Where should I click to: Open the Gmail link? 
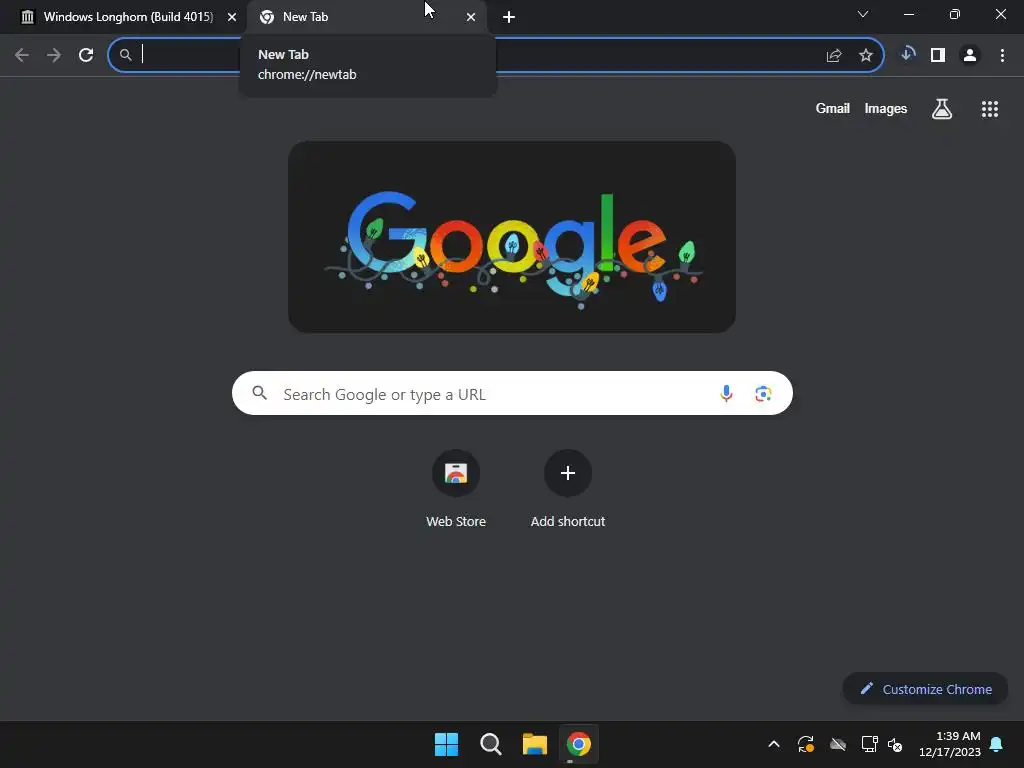click(x=833, y=108)
